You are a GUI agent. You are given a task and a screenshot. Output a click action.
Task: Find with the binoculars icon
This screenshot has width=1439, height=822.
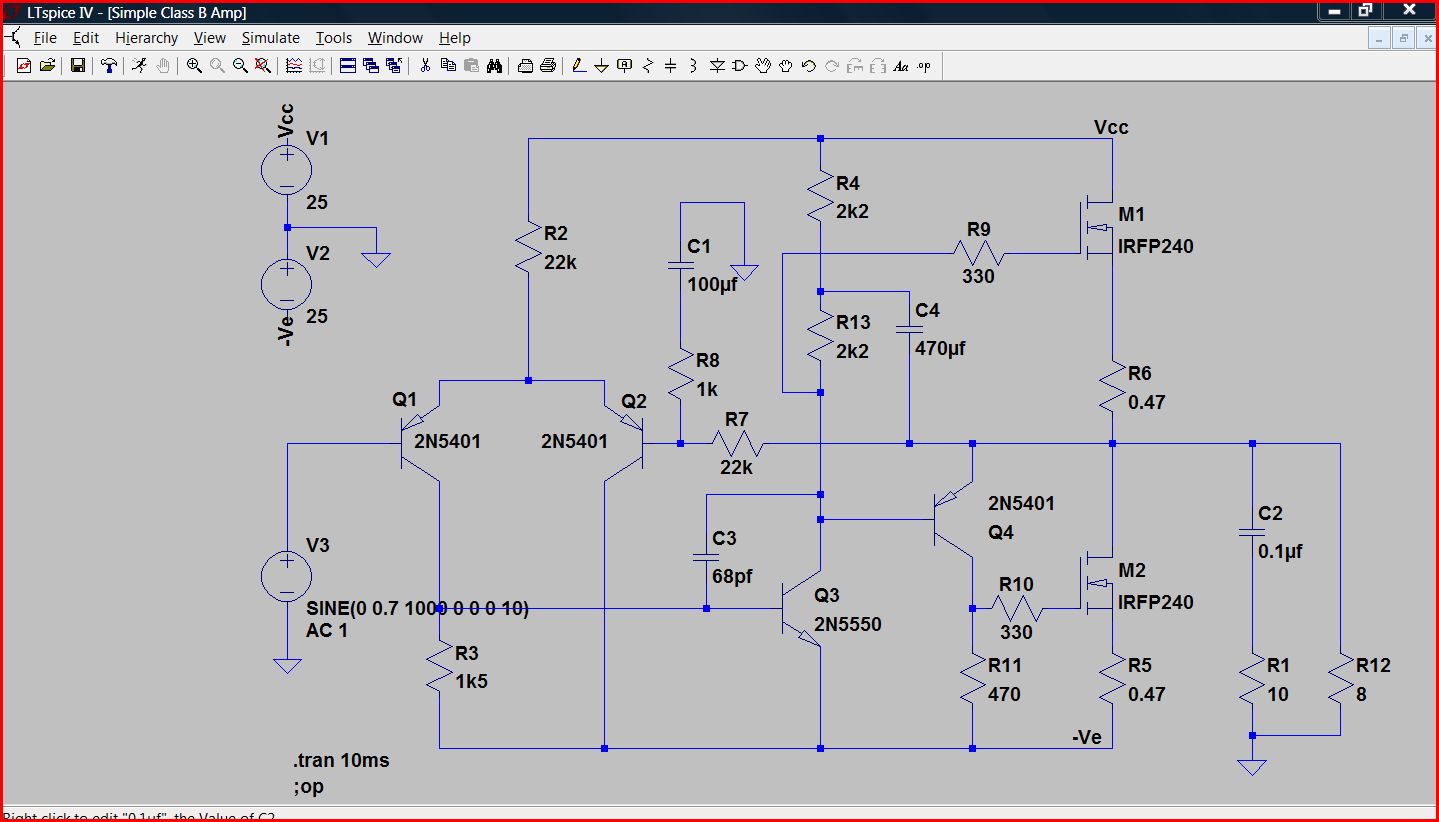494,66
